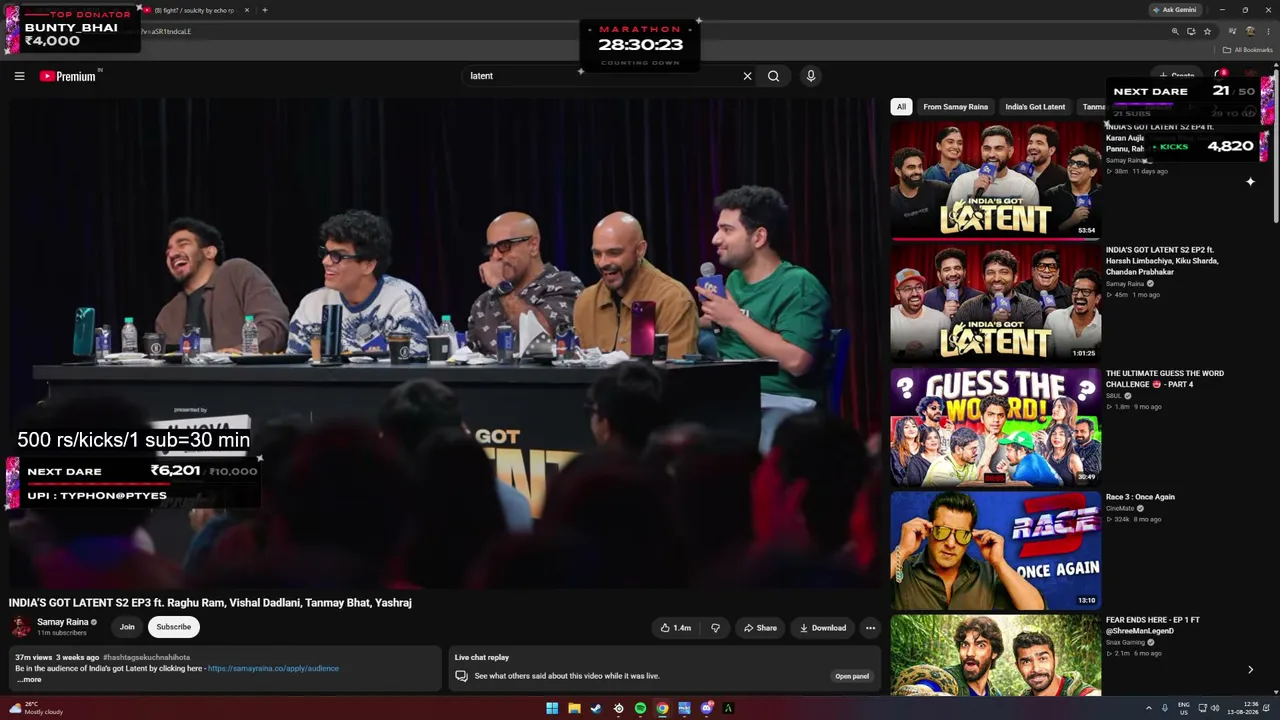Select 'From Samay Raina' filter chip

point(955,107)
